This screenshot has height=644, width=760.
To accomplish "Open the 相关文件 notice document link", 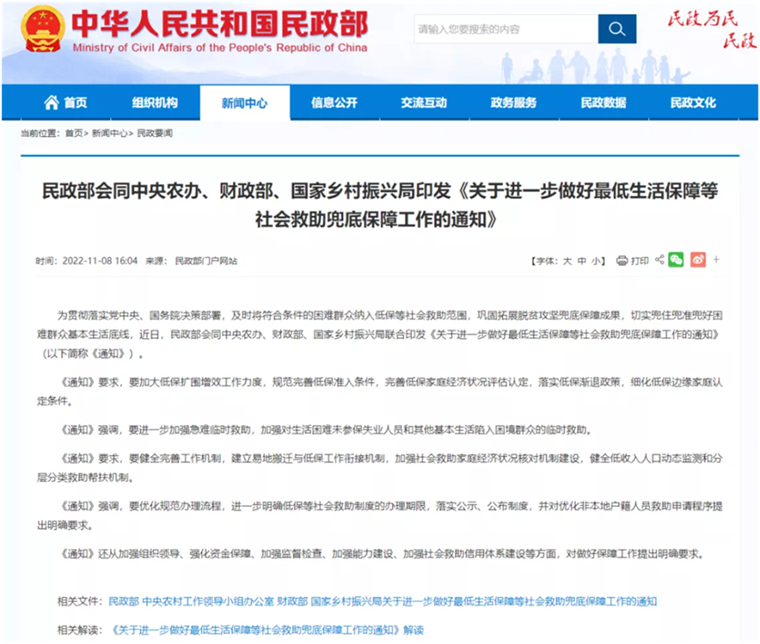I will (x=382, y=601).
